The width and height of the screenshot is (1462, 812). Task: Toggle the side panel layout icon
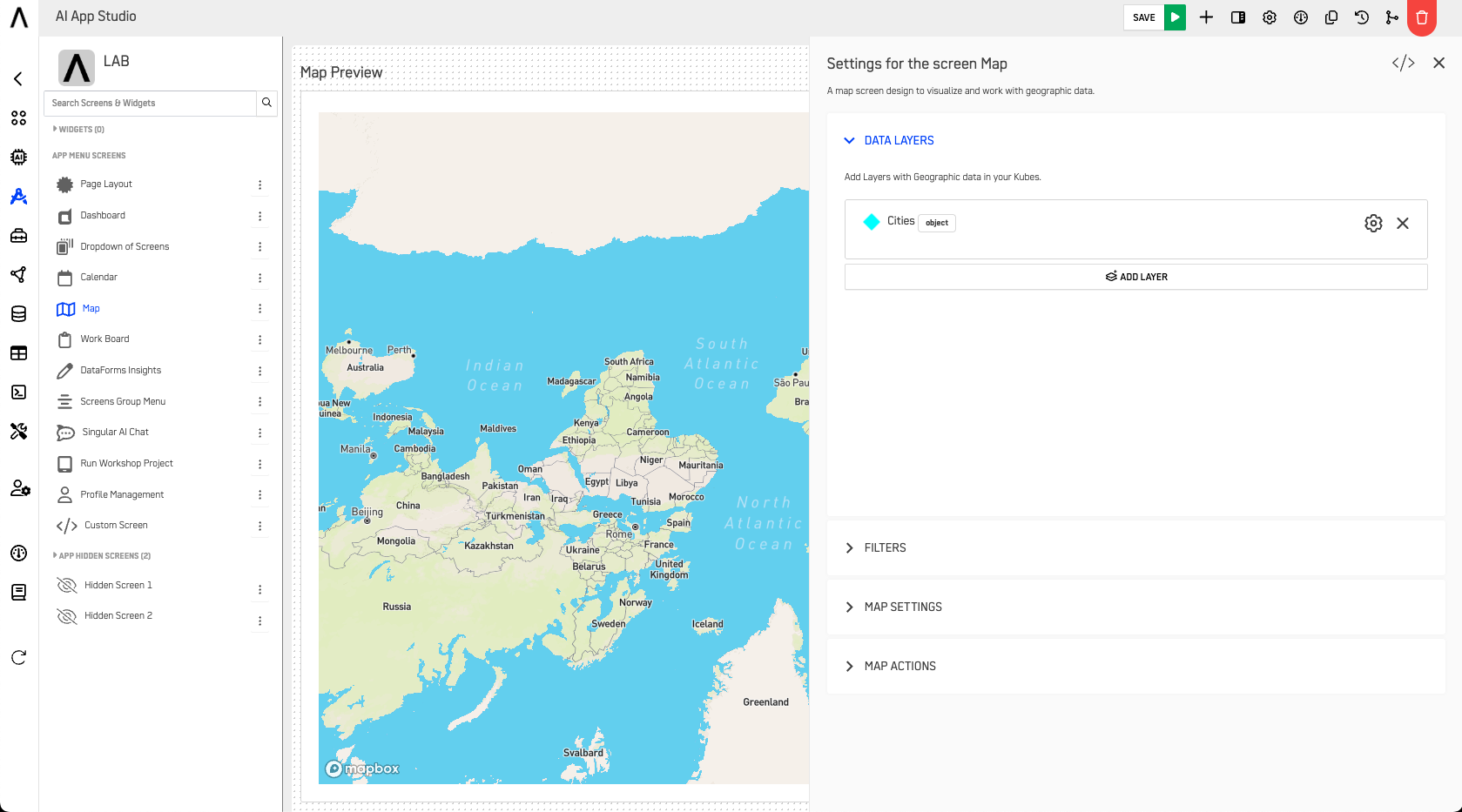pos(1237,17)
